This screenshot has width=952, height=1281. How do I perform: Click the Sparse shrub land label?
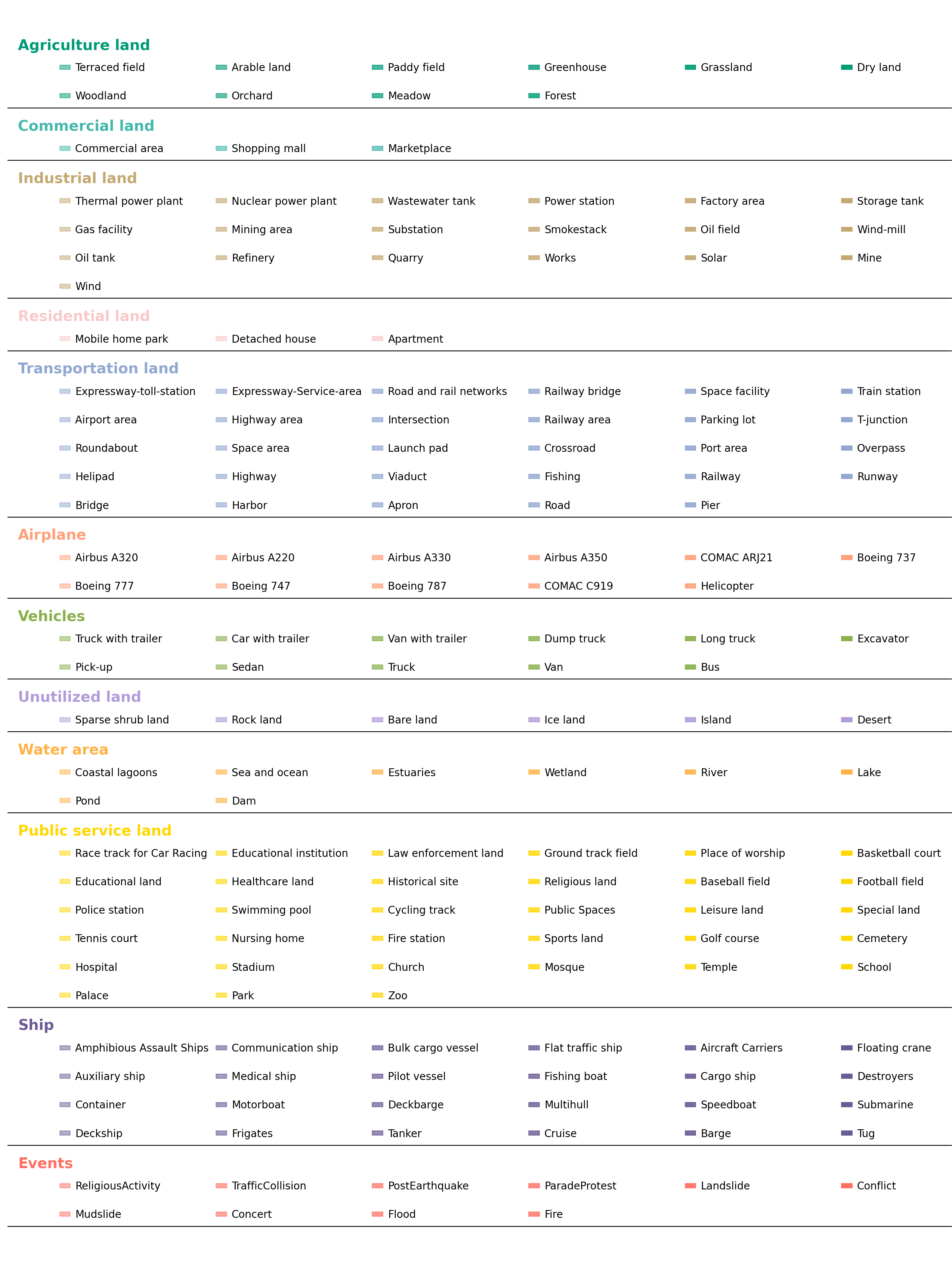(x=121, y=720)
